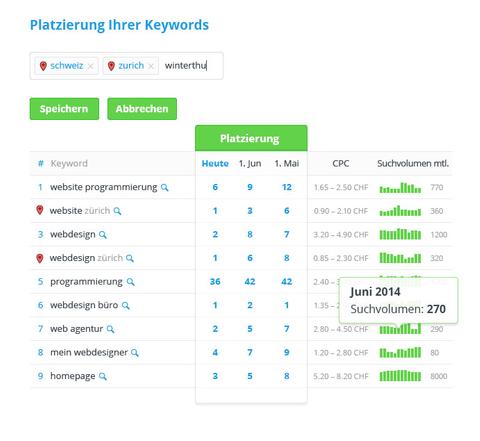Click magnifier icon next to web agentur
This screenshot has width=480, height=441.
point(110,329)
